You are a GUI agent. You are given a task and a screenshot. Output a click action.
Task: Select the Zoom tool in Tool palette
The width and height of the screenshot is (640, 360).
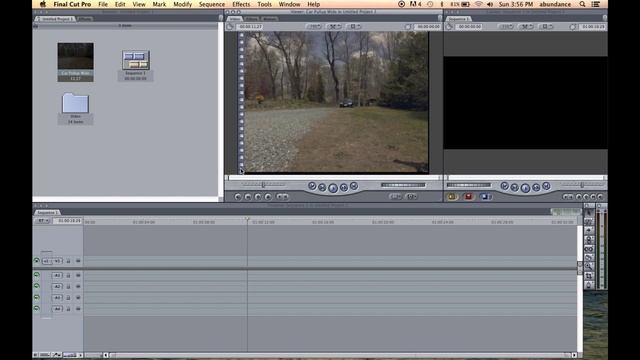click(x=589, y=267)
